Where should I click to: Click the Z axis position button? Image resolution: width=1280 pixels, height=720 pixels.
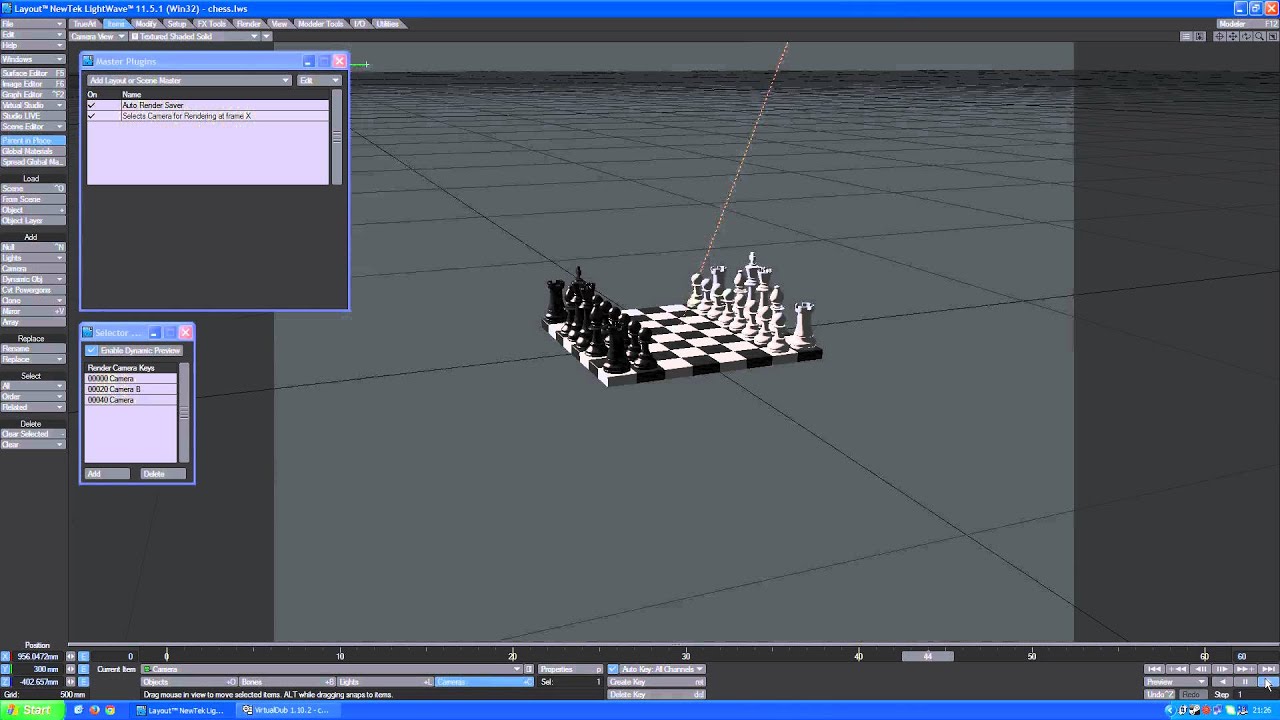click(x=5, y=682)
